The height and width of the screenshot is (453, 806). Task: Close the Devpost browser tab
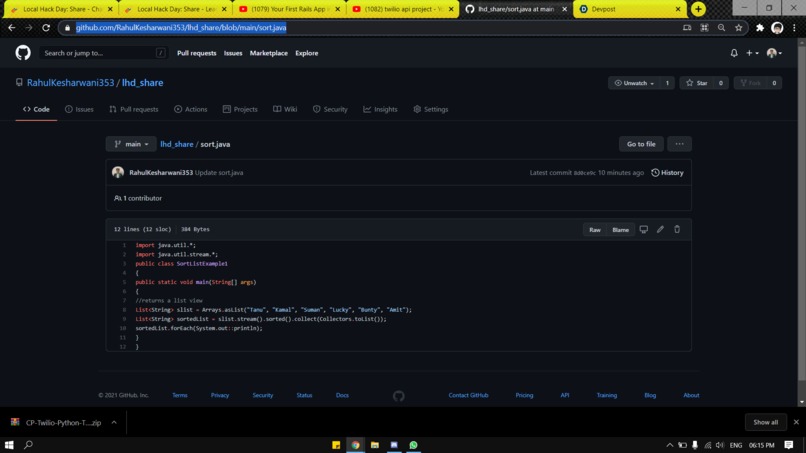(x=677, y=9)
